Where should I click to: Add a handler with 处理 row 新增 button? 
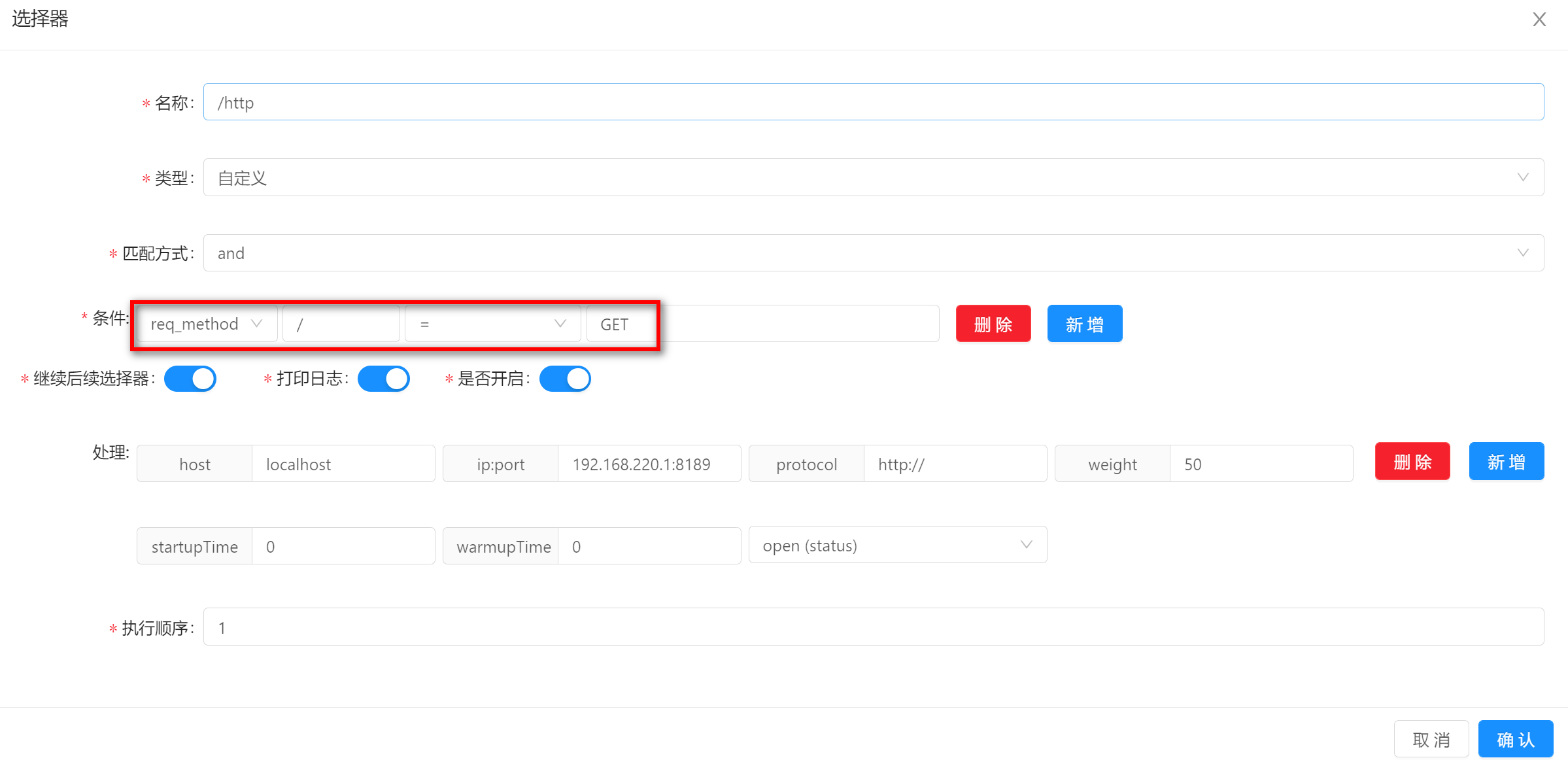tap(1506, 462)
